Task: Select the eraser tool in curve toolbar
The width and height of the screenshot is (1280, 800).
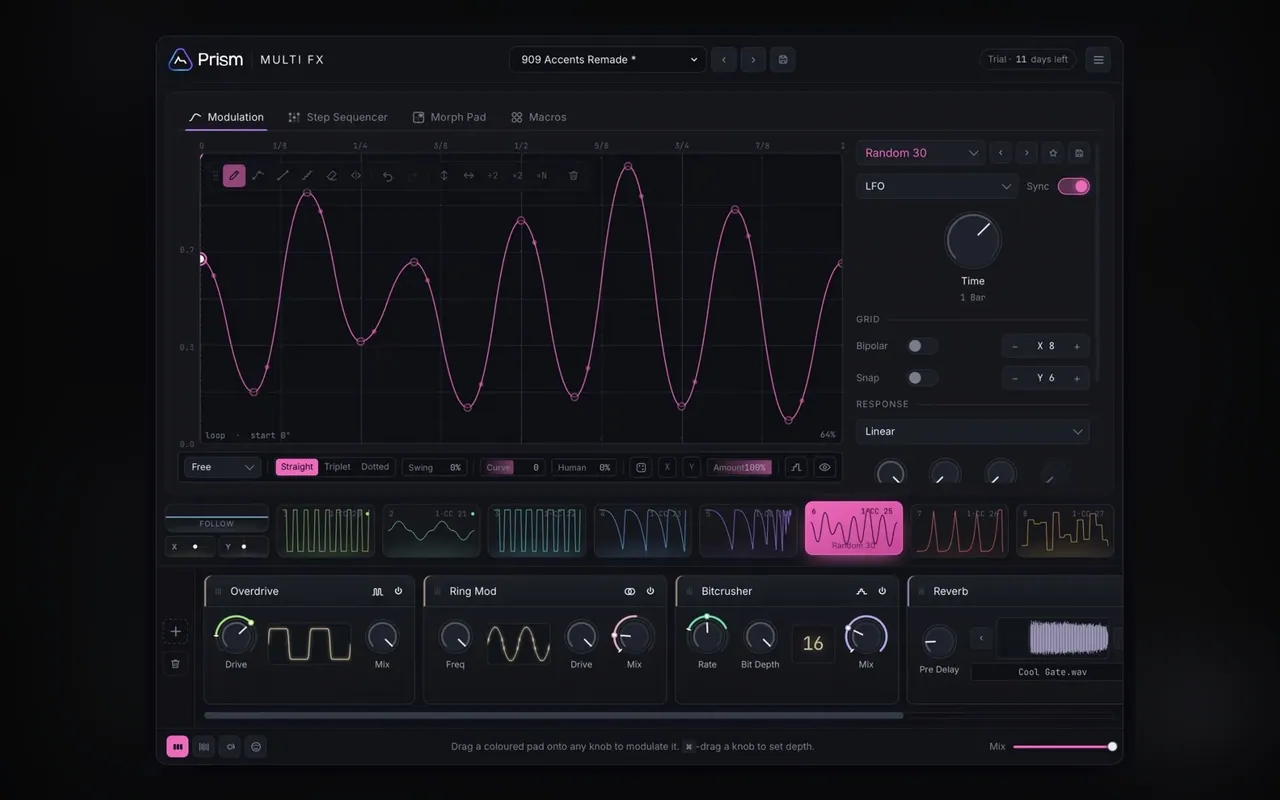Action: click(332, 176)
